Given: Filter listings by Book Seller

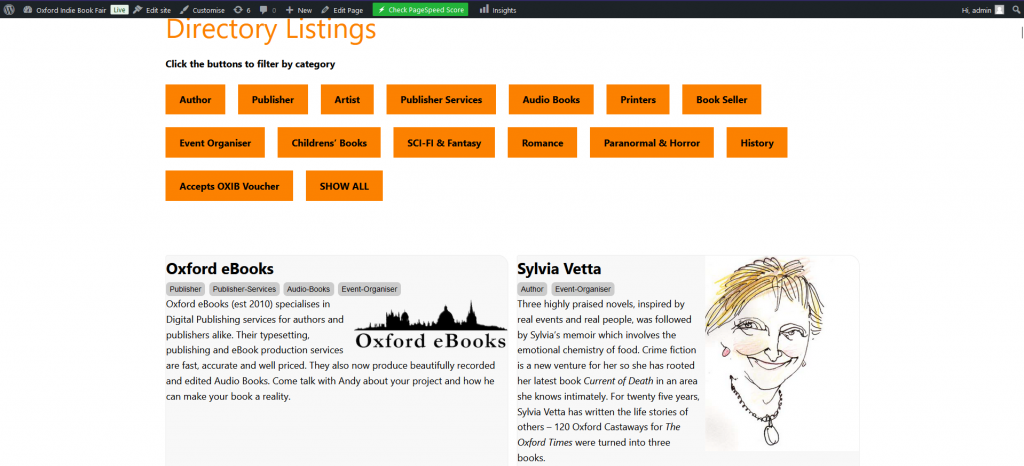Looking at the screenshot, I should tap(722, 100).
